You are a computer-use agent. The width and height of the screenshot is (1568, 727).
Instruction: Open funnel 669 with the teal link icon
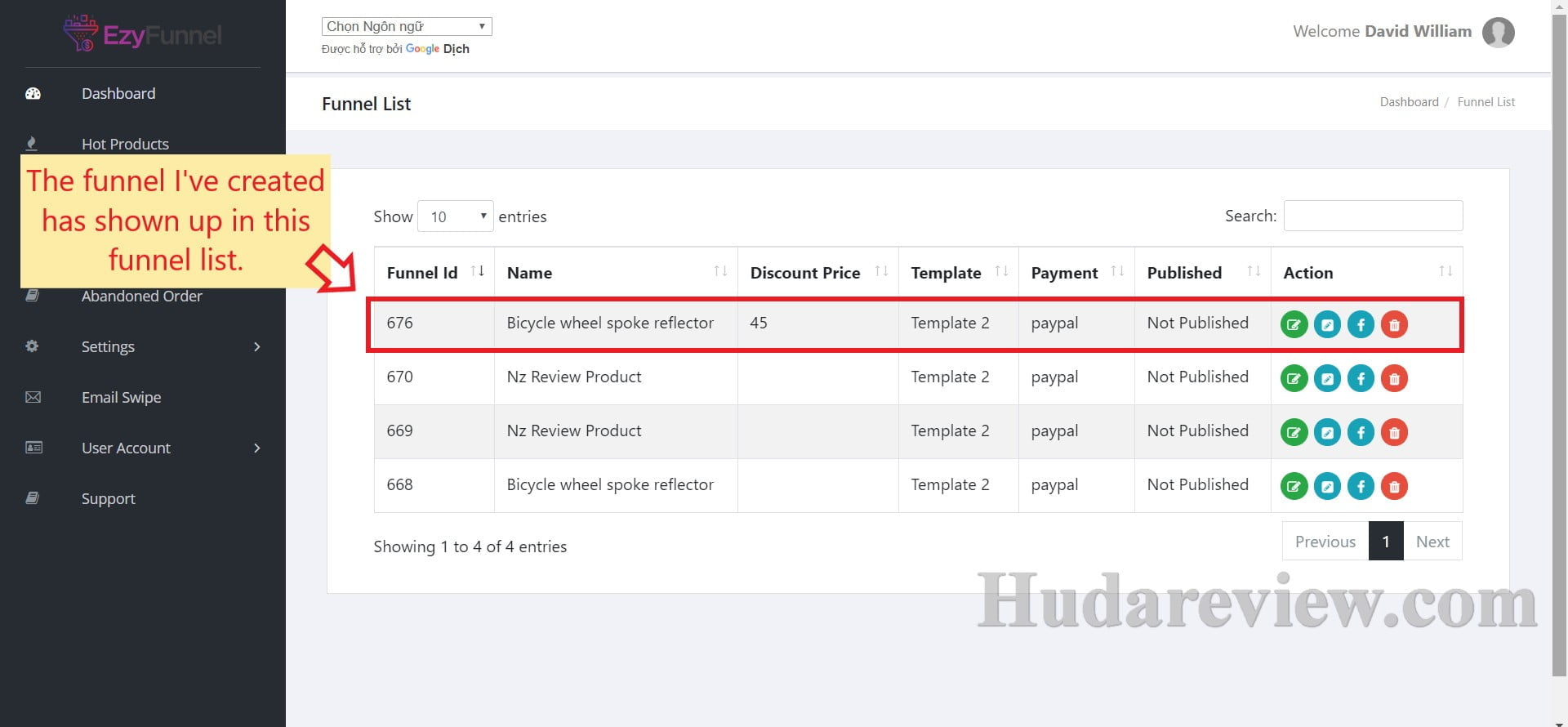click(1327, 432)
